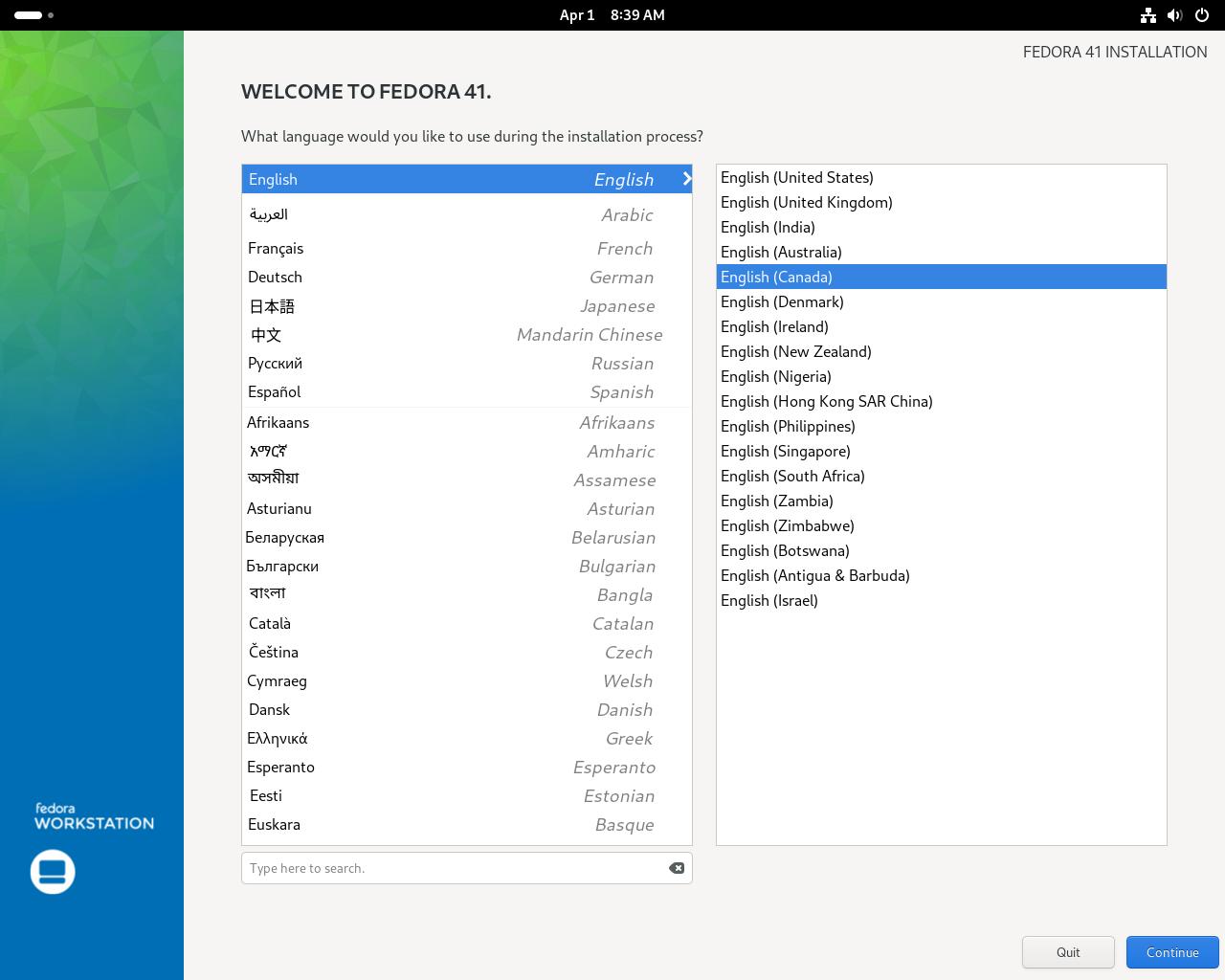1225x980 pixels.
Task: Select the Belarusian language row
Action: coord(467,537)
